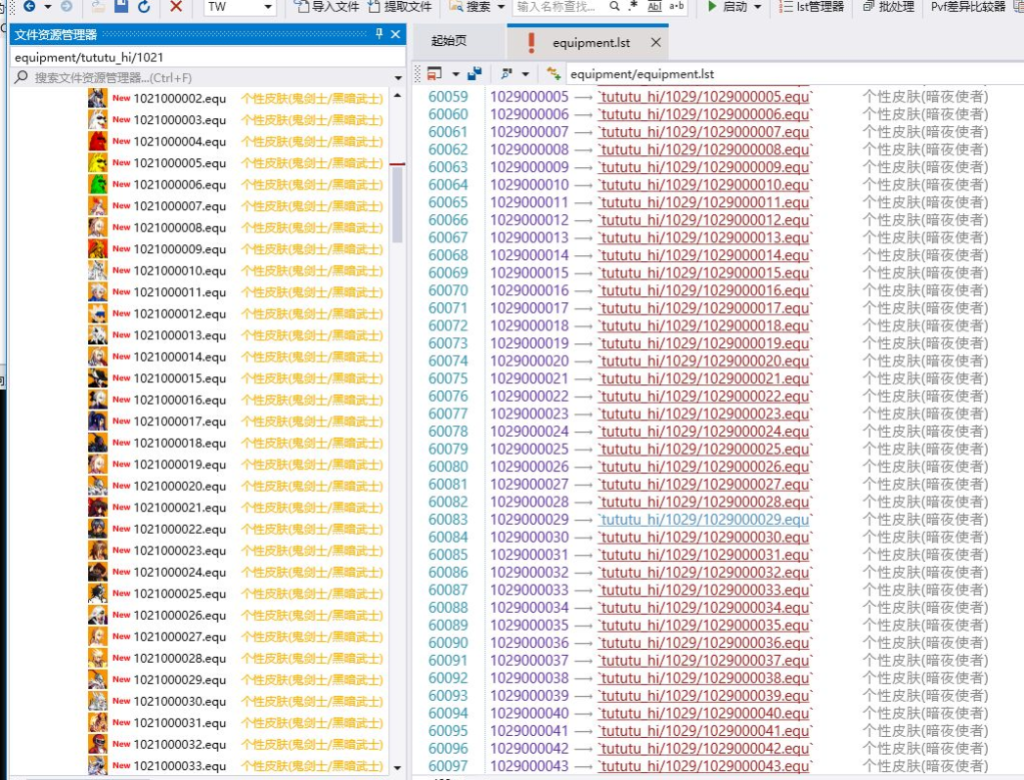Screen dimensions: 1024x780
Task: Click the save icon in editor toolbar
Action: 473,74
